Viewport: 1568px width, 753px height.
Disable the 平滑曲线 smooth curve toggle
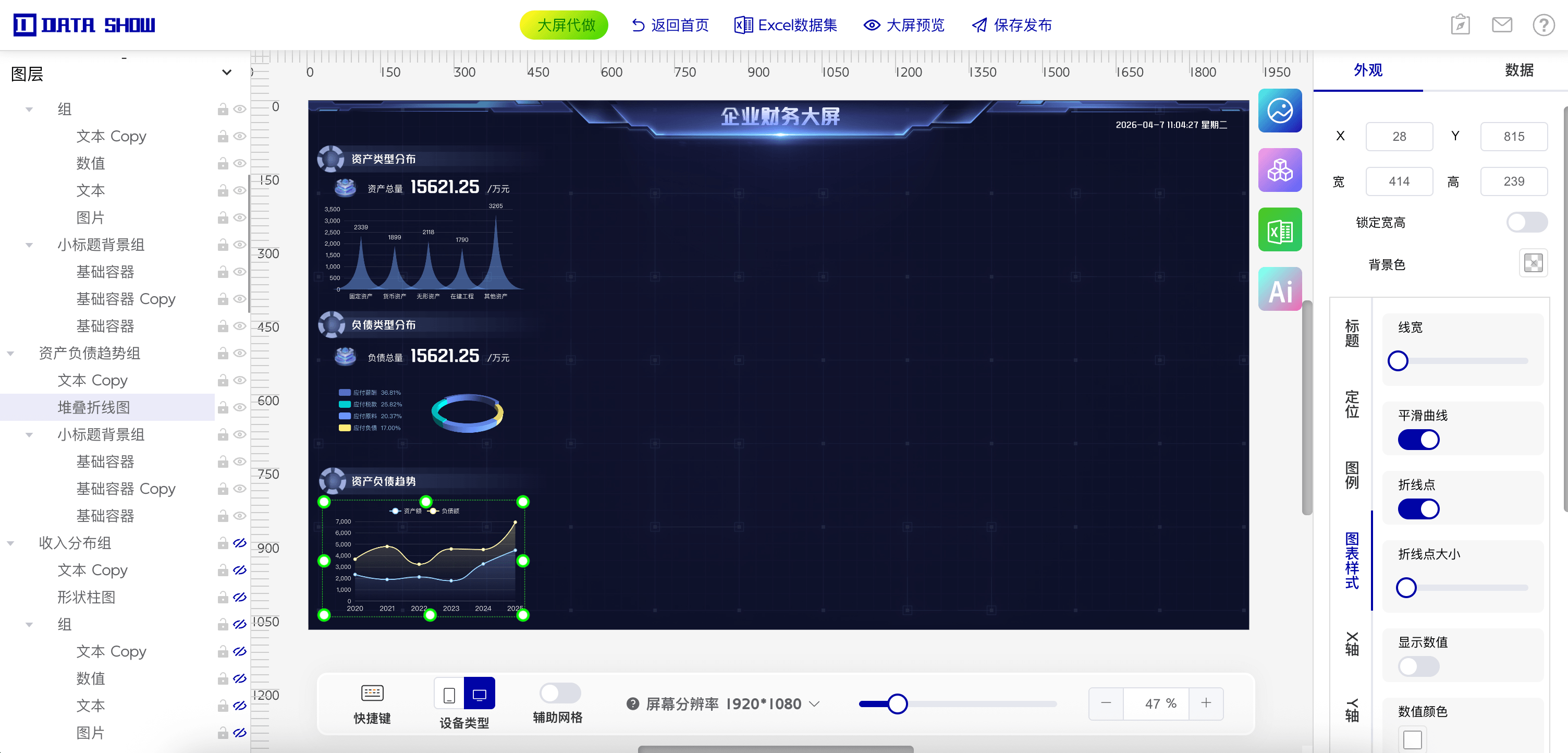tap(1418, 439)
